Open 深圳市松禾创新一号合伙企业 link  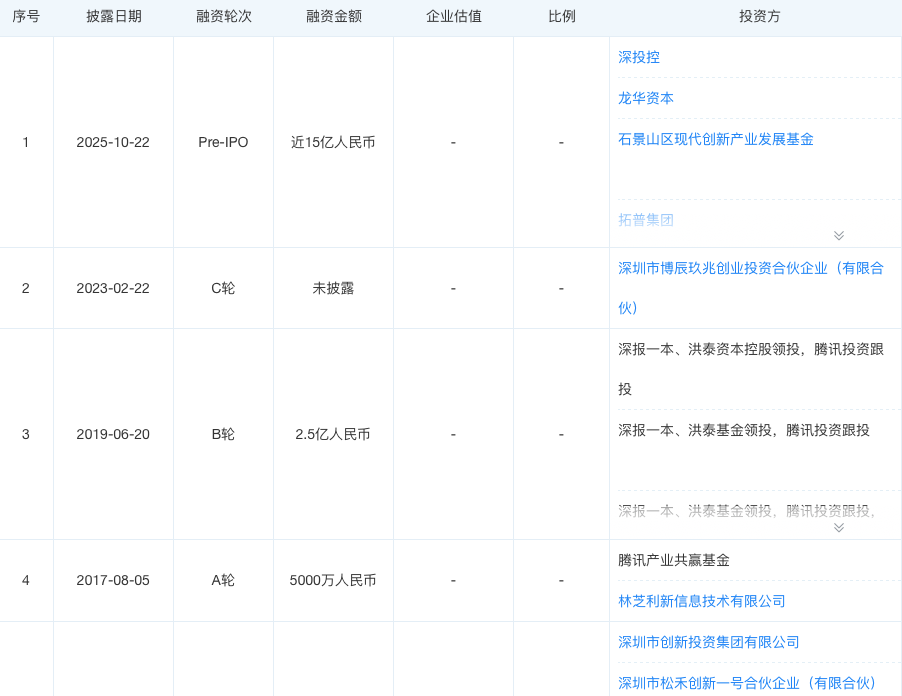click(747, 683)
